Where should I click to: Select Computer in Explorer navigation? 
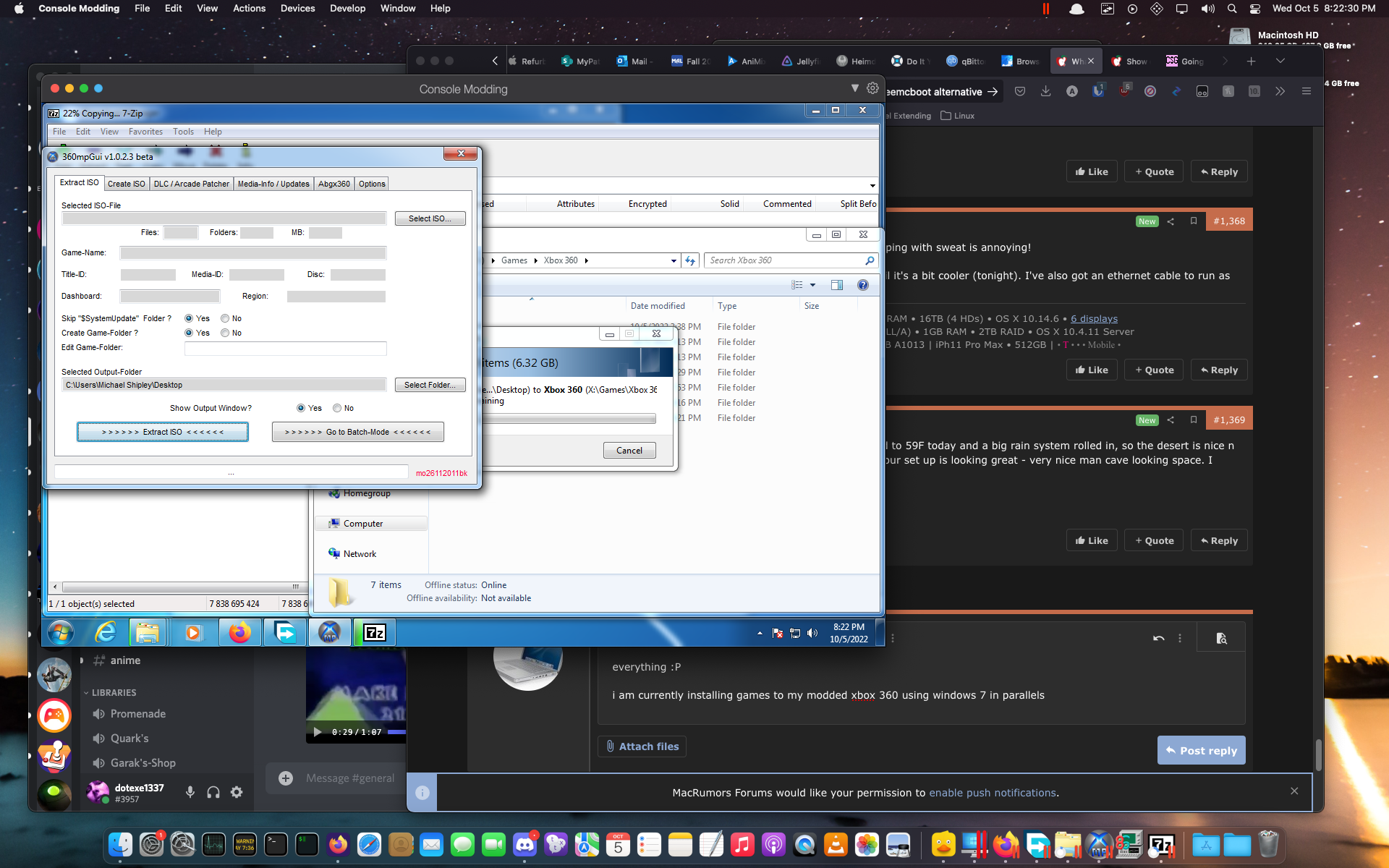[370, 524]
